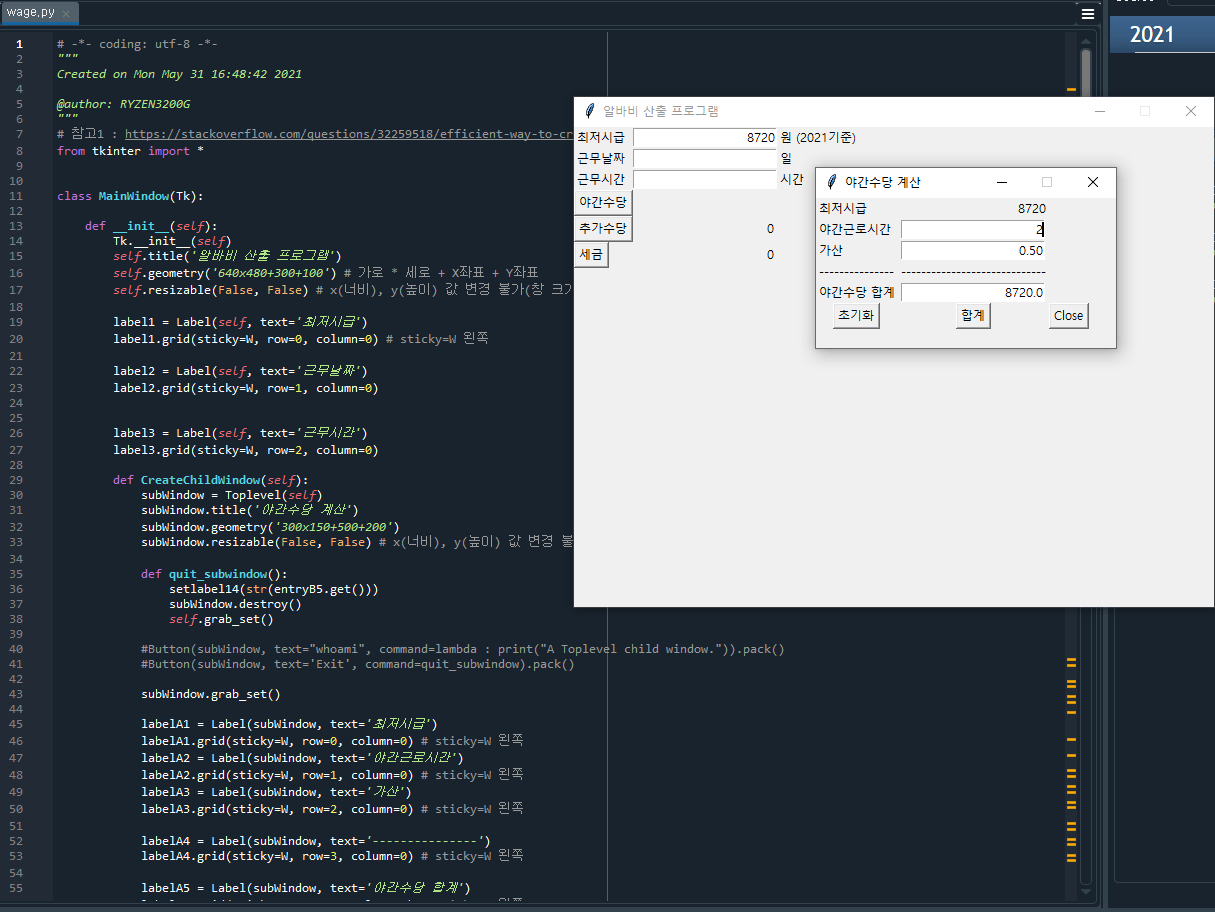1215x912 pixels.
Task: Select the wage.py file tab
Action: (31, 13)
